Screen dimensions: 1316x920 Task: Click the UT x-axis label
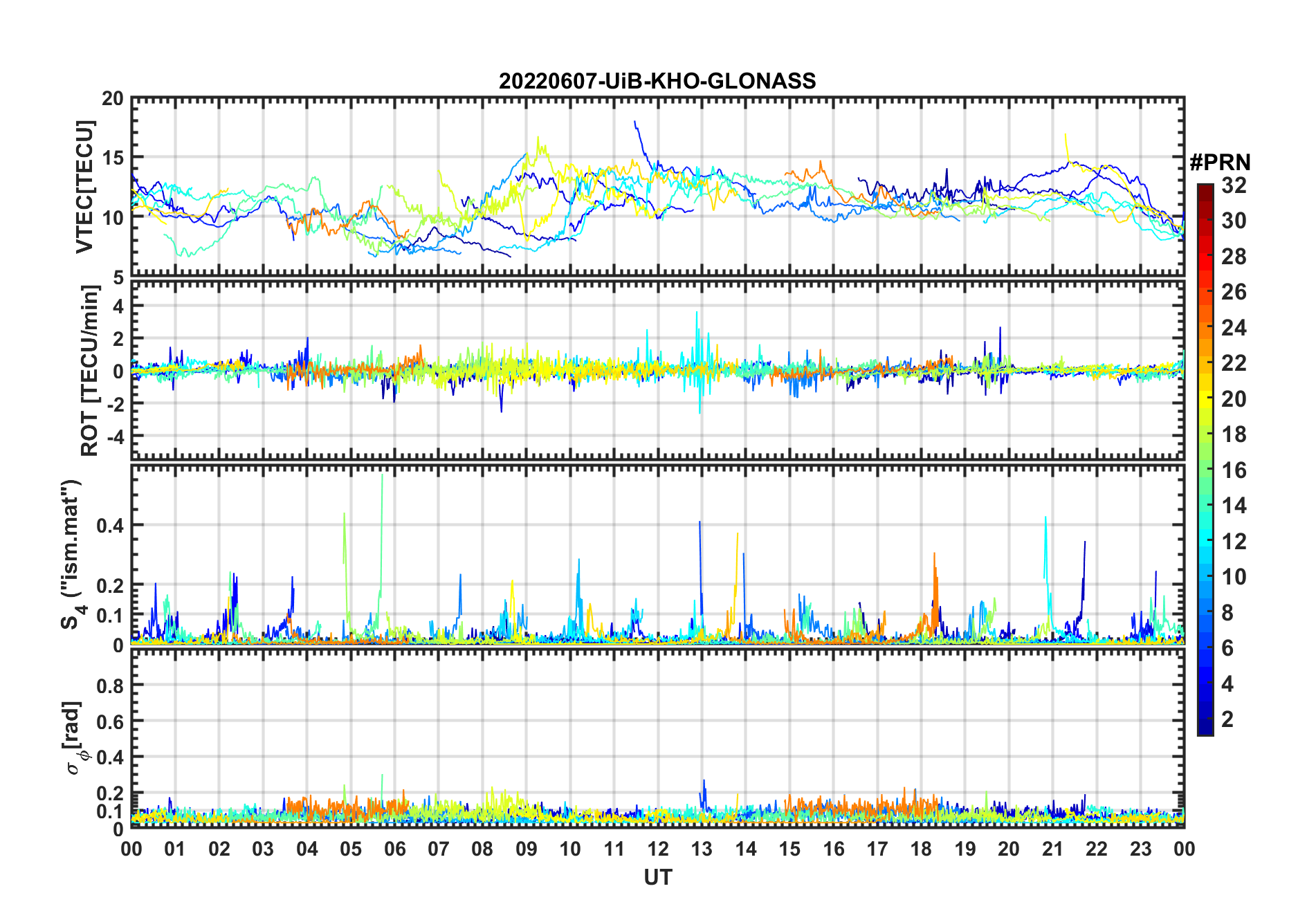click(658, 878)
